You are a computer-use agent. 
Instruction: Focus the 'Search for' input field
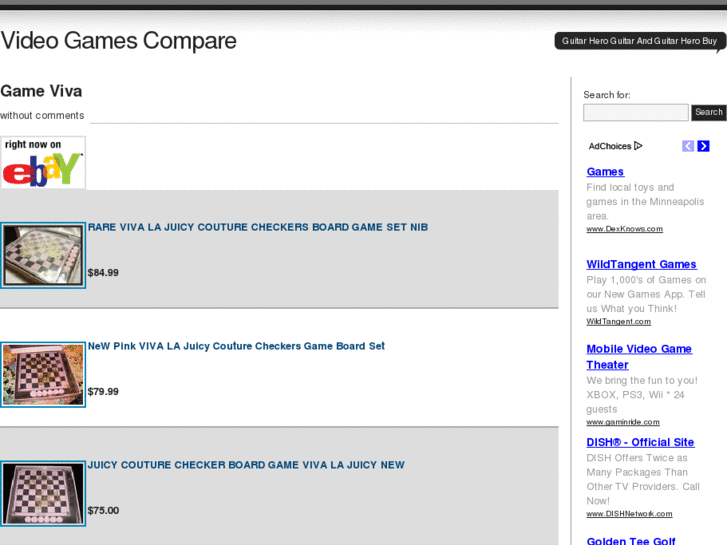[636, 112]
